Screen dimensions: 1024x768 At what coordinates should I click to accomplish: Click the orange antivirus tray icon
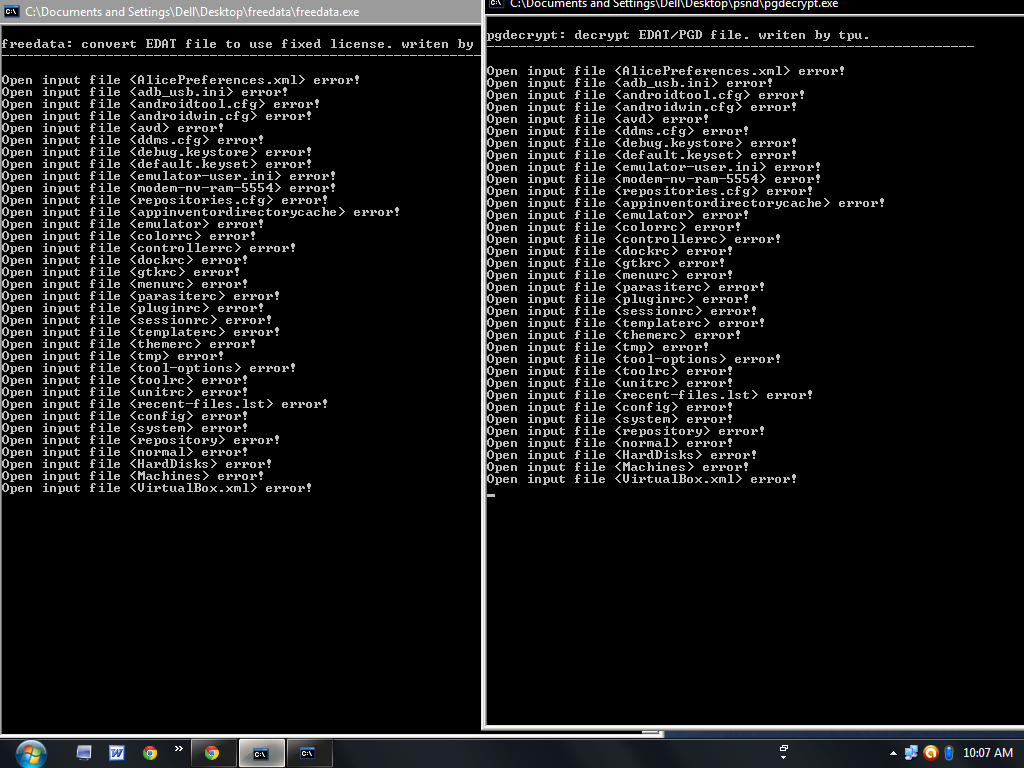point(930,753)
